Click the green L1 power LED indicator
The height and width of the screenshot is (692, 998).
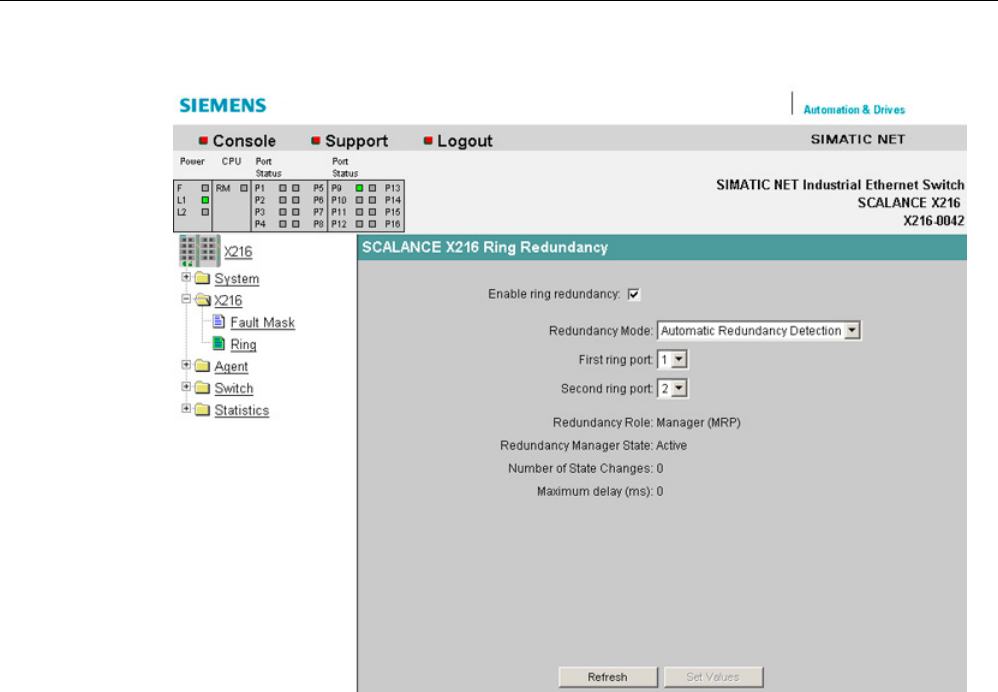coord(205,200)
